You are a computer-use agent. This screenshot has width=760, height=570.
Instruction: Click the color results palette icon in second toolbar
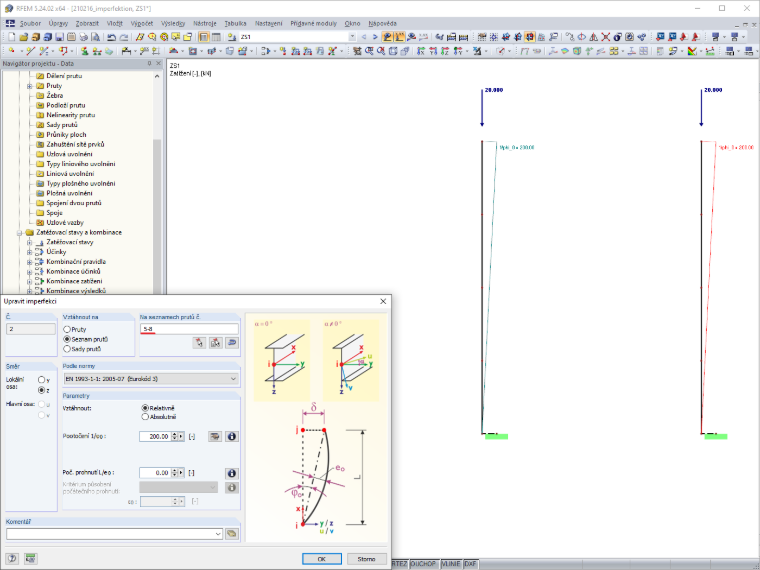click(692, 51)
